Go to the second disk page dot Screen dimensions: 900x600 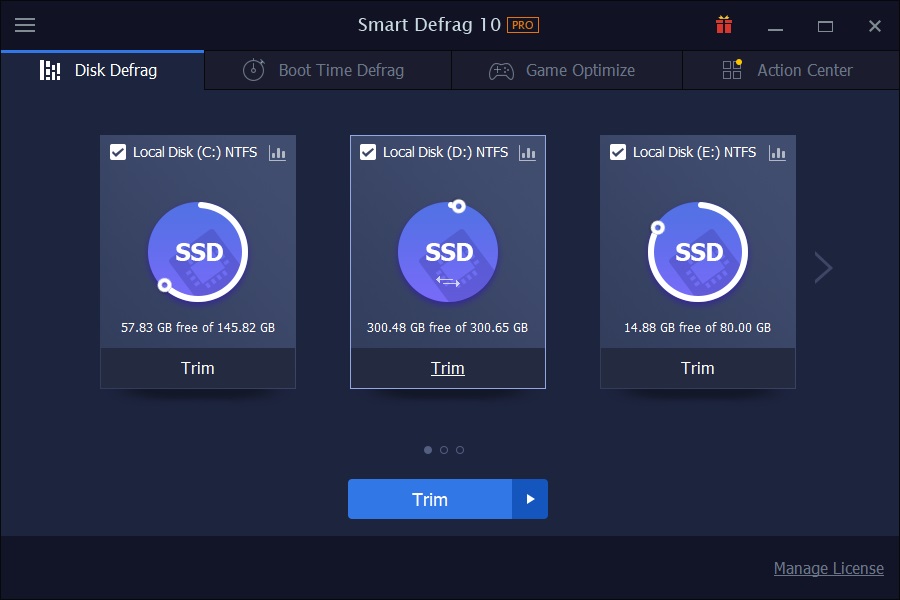[x=444, y=450]
